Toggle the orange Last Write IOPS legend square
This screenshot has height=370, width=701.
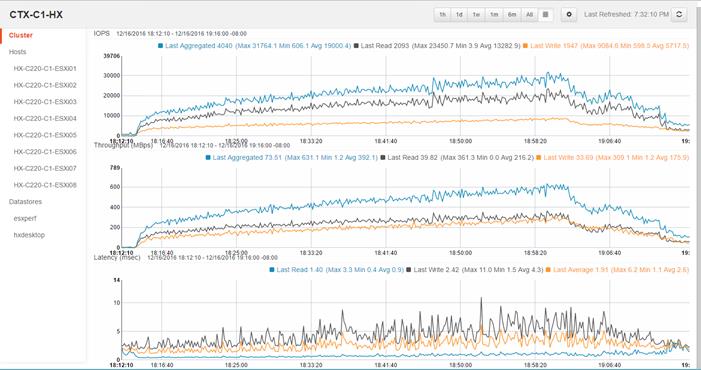pyautogui.click(x=525, y=46)
